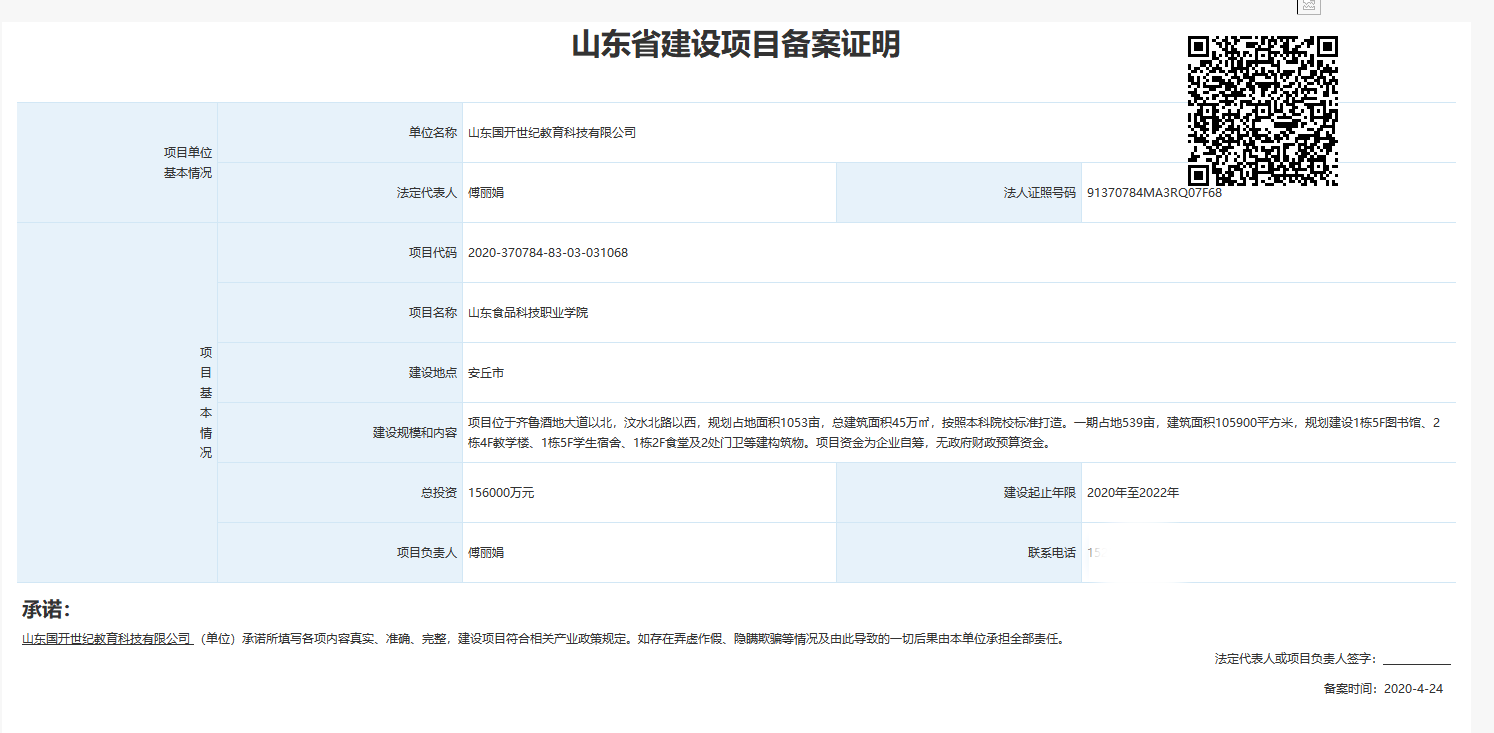Viewport: 1494px width, 733px height.
Task: Select license number 91370784MA3RQ07F68
Action: tap(1154, 193)
